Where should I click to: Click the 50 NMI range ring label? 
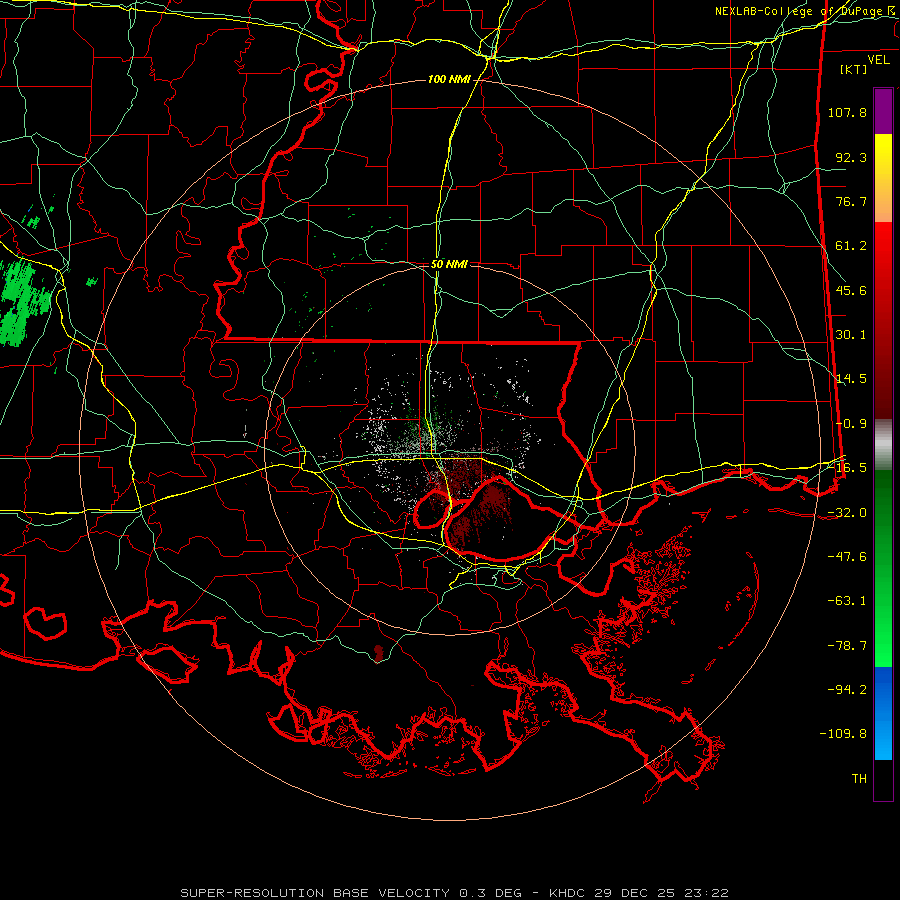pyautogui.click(x=449, y=264)
